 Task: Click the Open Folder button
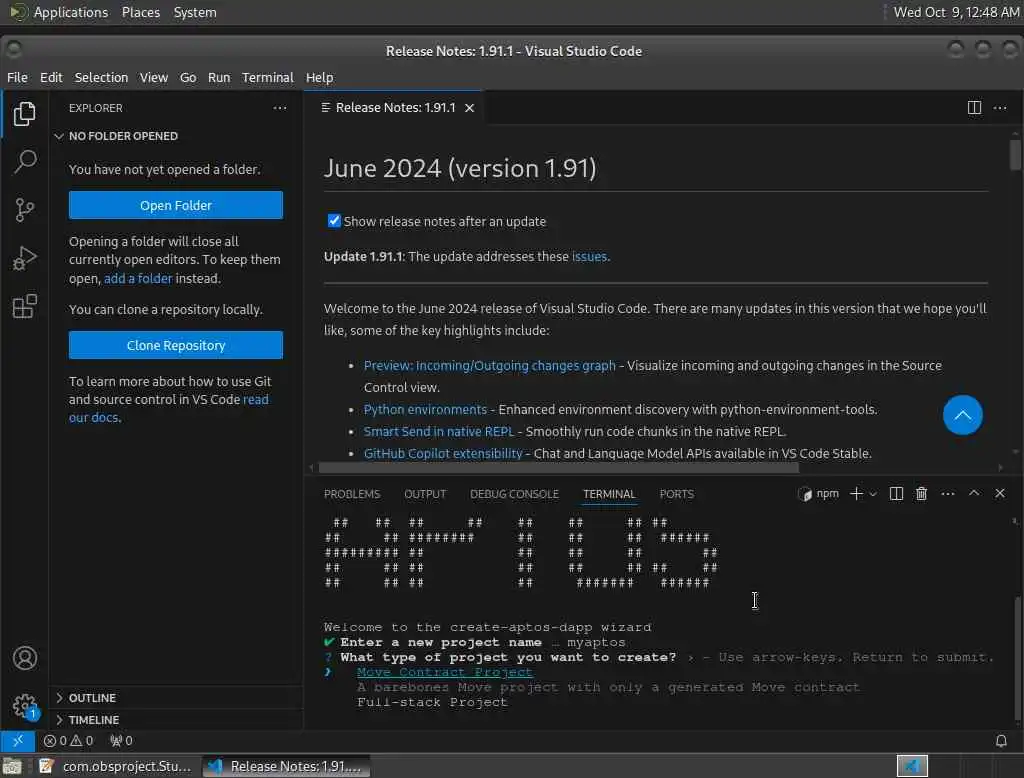tap(176, 205)
